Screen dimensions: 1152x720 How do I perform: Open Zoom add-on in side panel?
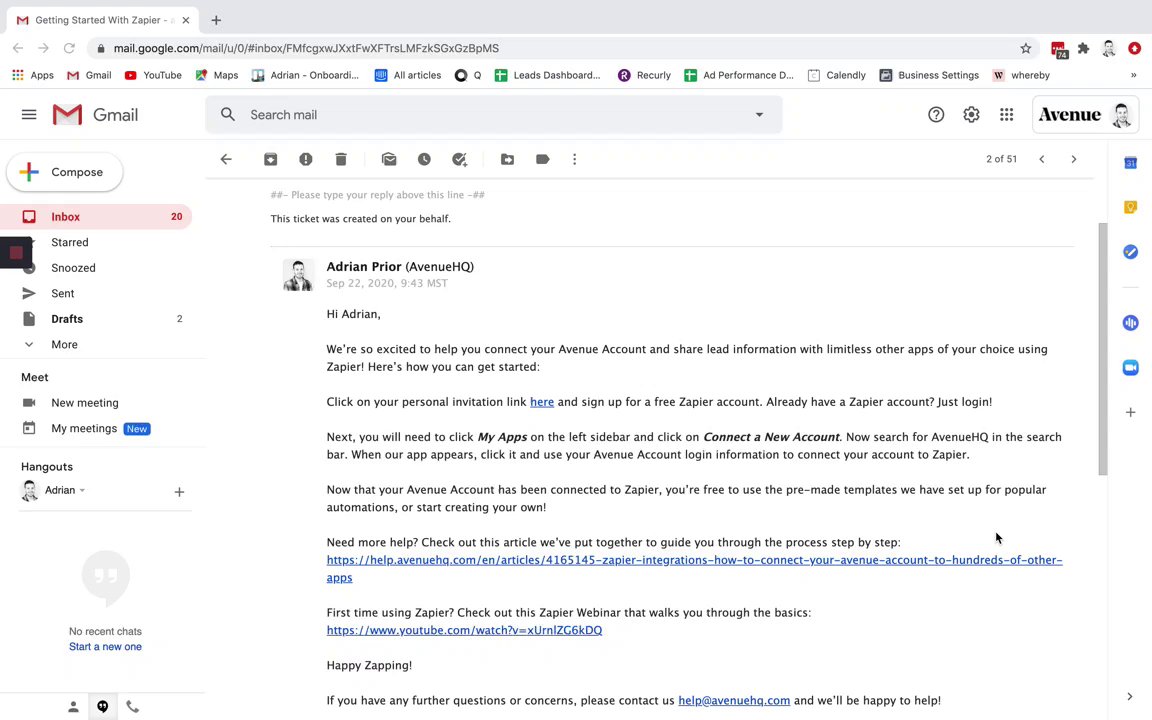point(1131,367)
